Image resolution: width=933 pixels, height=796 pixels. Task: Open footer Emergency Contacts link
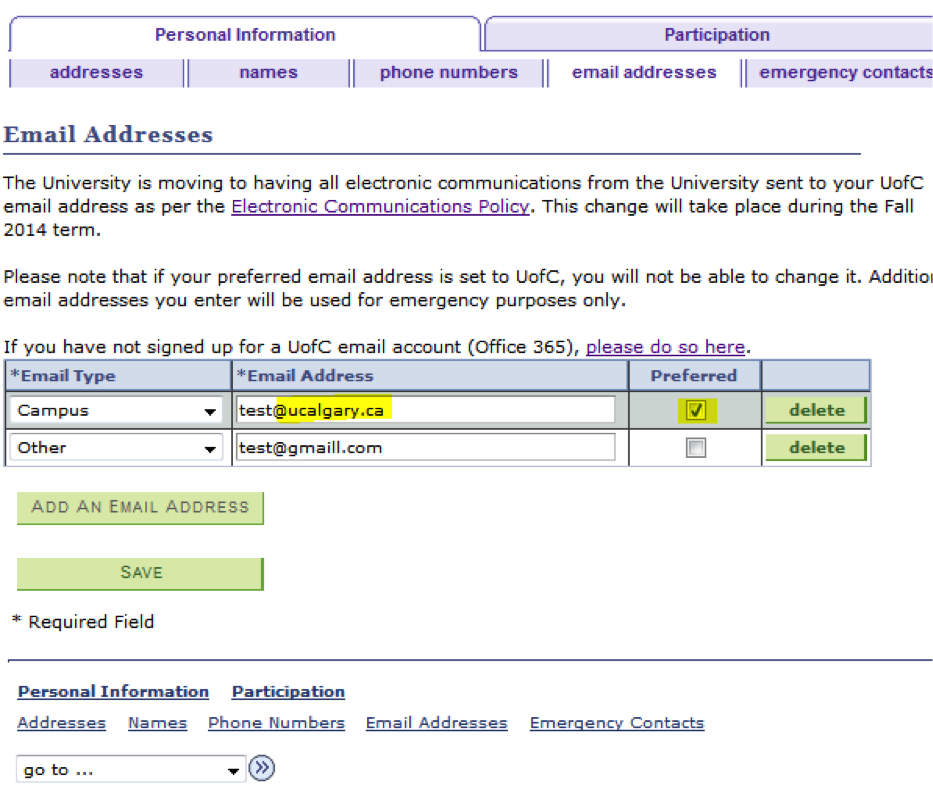(617, 723)
